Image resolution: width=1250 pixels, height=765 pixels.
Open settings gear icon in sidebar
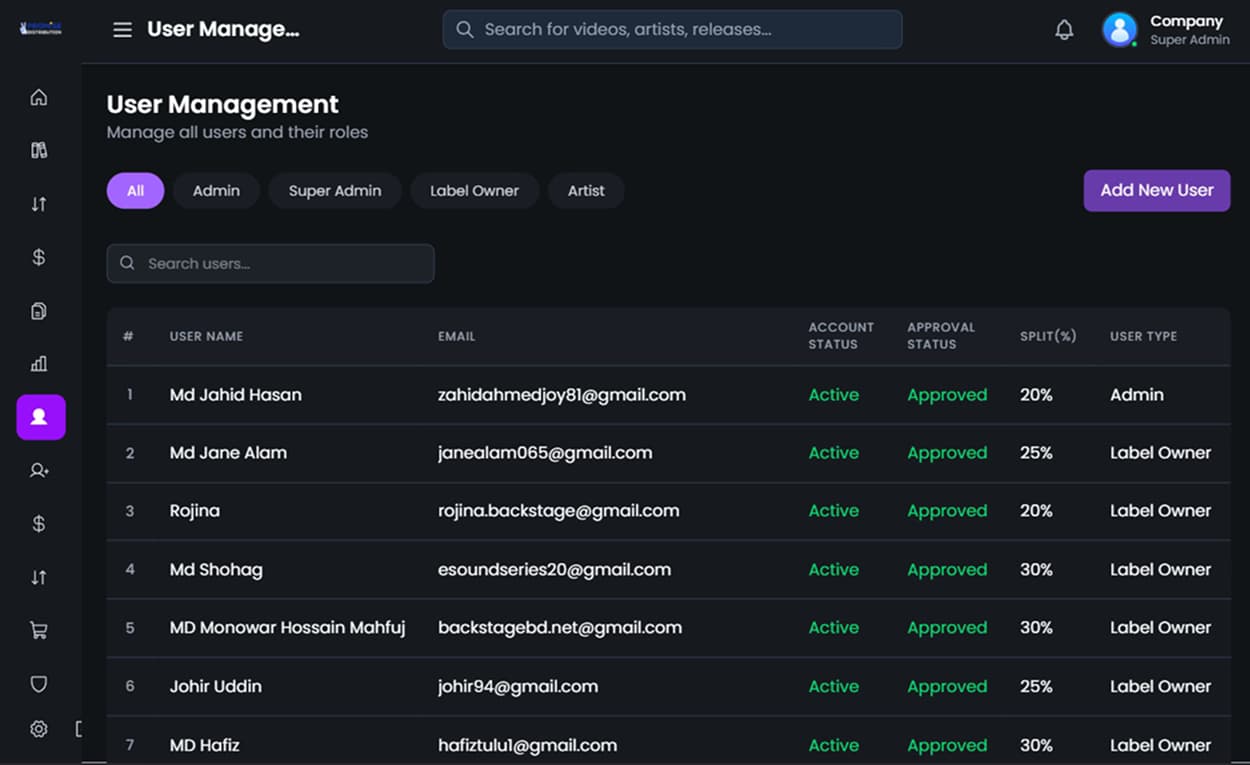click(39, 729)
